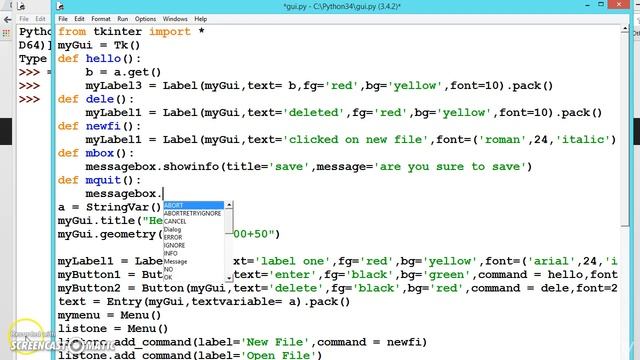Place cursor on 'from tkinter import *' line
Image resolution: width=640 pixels, height=360 pixels.
click(131, 31)
